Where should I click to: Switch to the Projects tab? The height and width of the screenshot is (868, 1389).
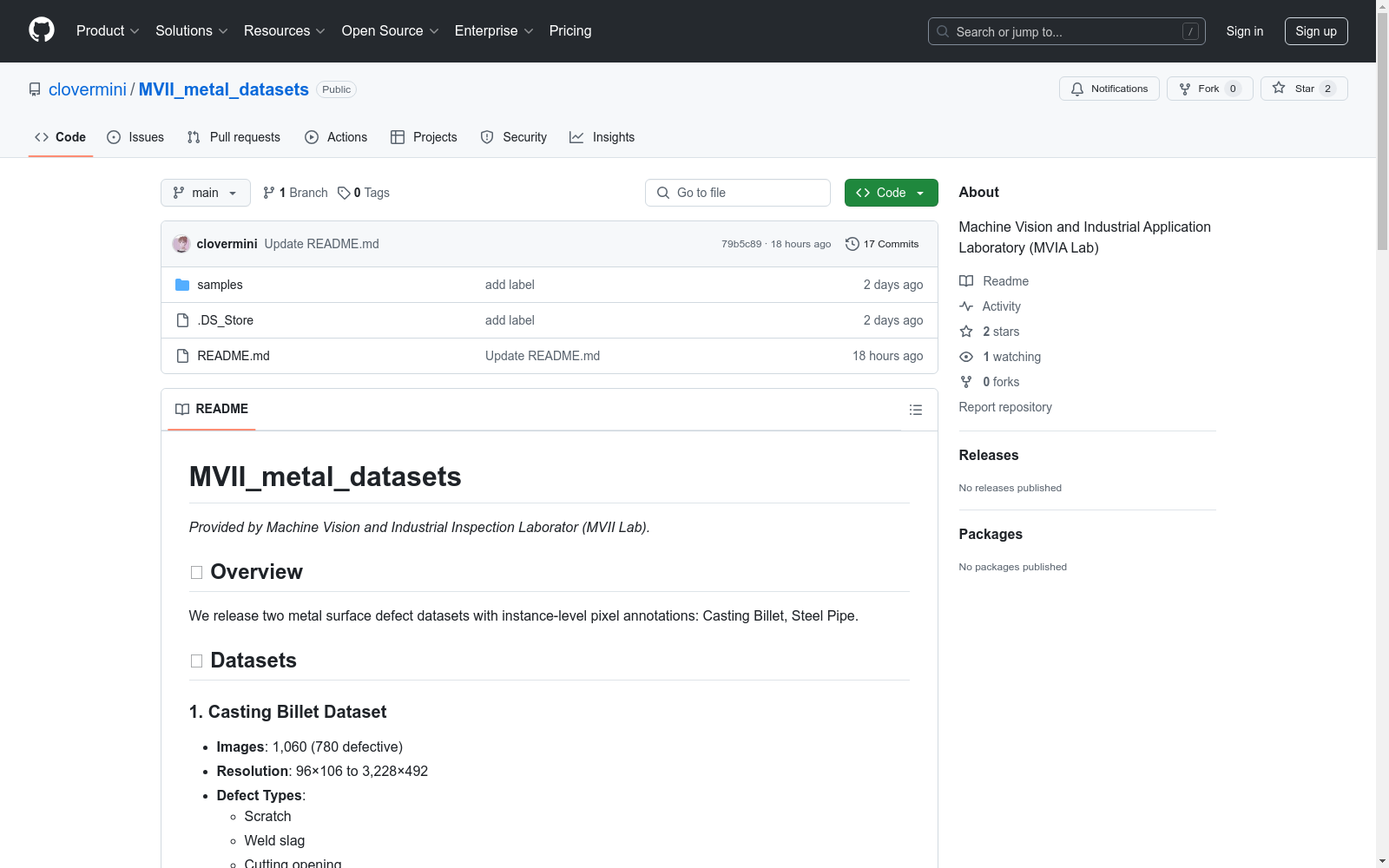(x=424, y=137)
